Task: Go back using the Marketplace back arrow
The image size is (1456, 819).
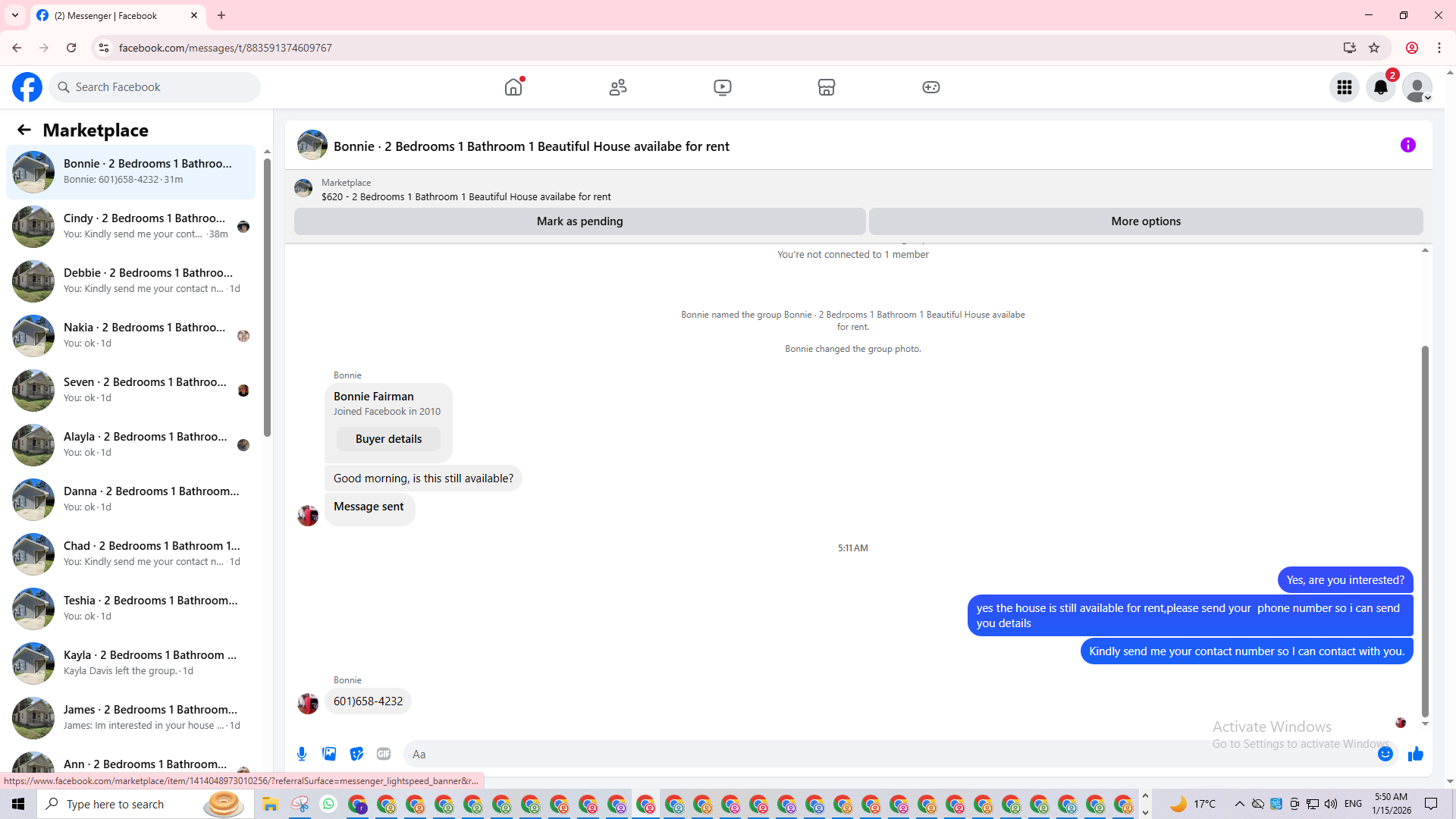Action: [x=24, y=130]
